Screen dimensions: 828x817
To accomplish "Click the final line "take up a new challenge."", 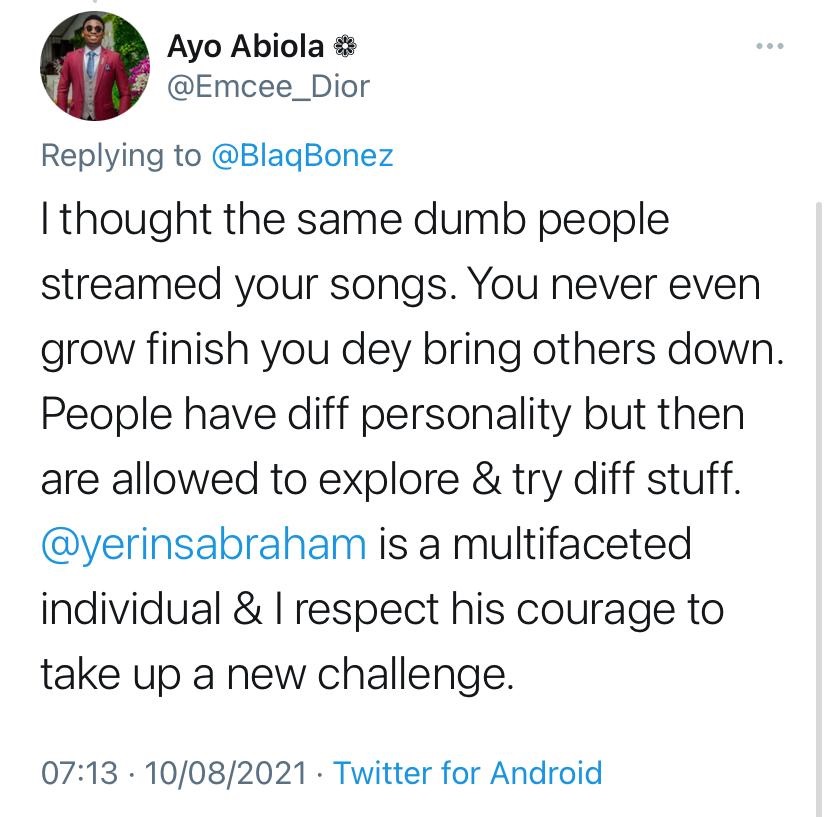I will point(277,675).
